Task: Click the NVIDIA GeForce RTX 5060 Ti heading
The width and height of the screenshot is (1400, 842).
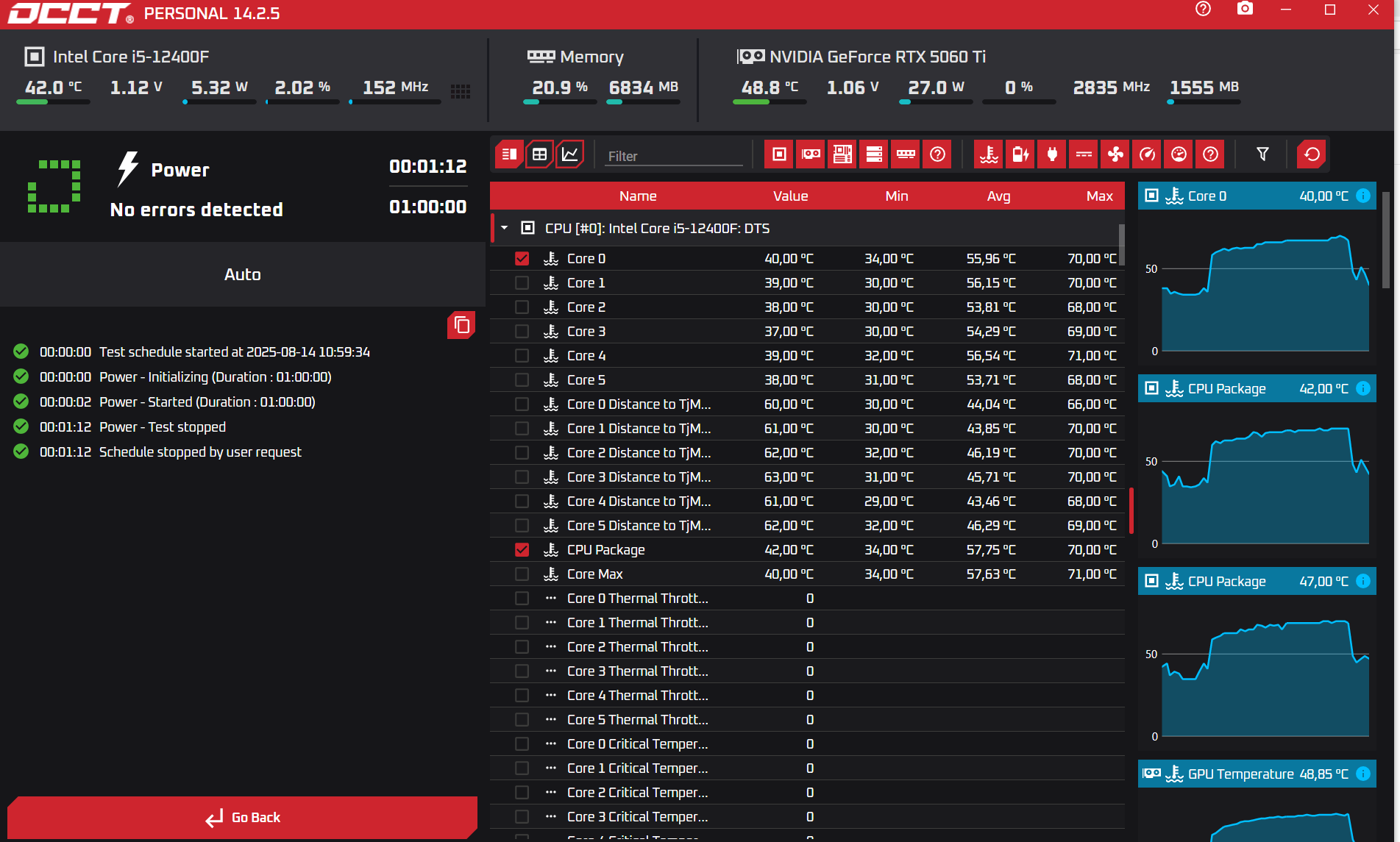Action: tap(878, 57)
